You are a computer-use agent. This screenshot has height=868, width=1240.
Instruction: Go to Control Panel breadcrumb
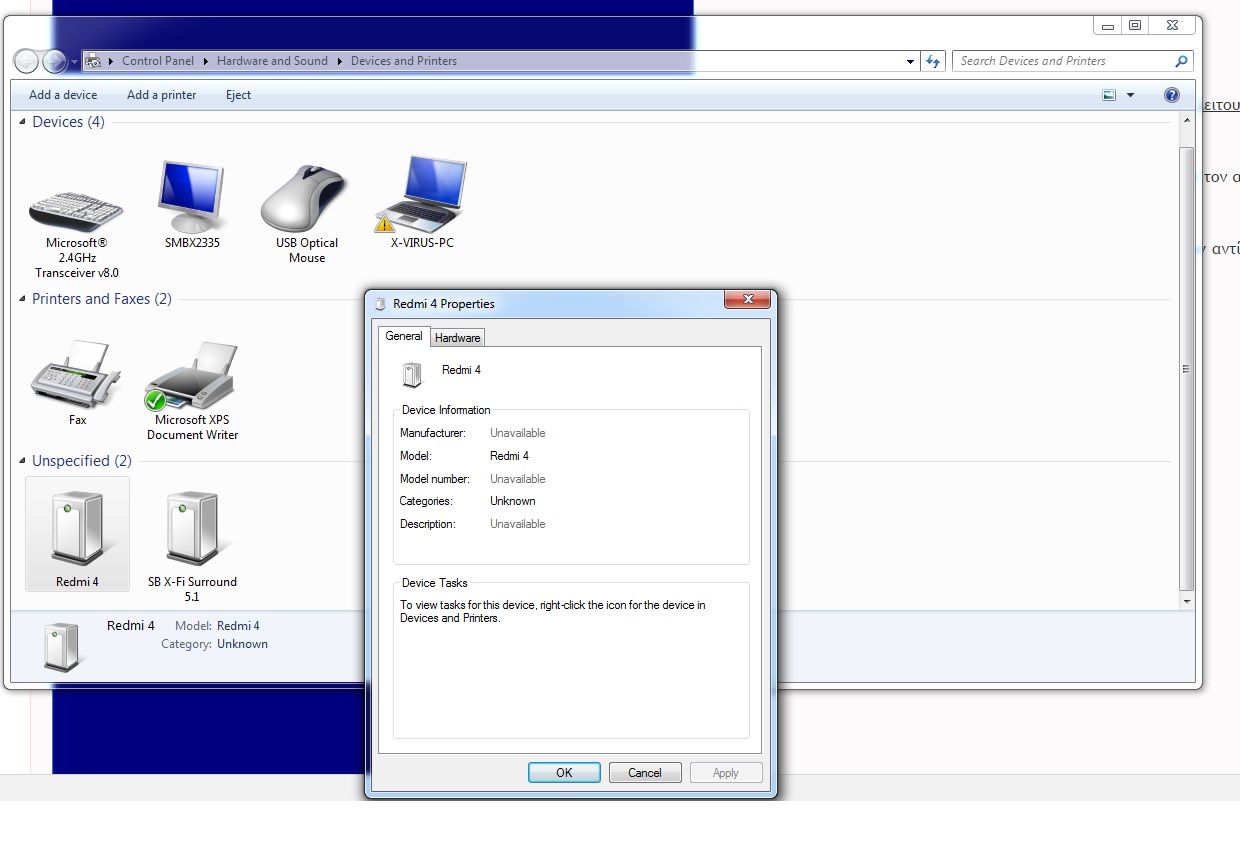pos(158,61)
